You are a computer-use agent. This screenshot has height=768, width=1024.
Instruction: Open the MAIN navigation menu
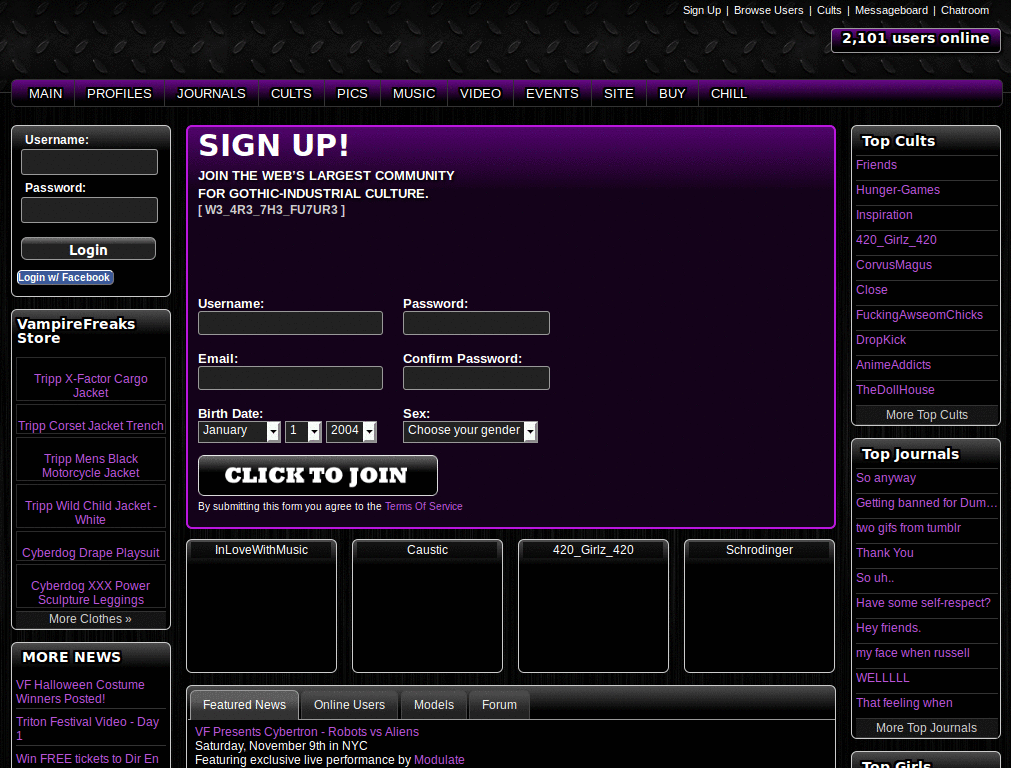[46, 93]
